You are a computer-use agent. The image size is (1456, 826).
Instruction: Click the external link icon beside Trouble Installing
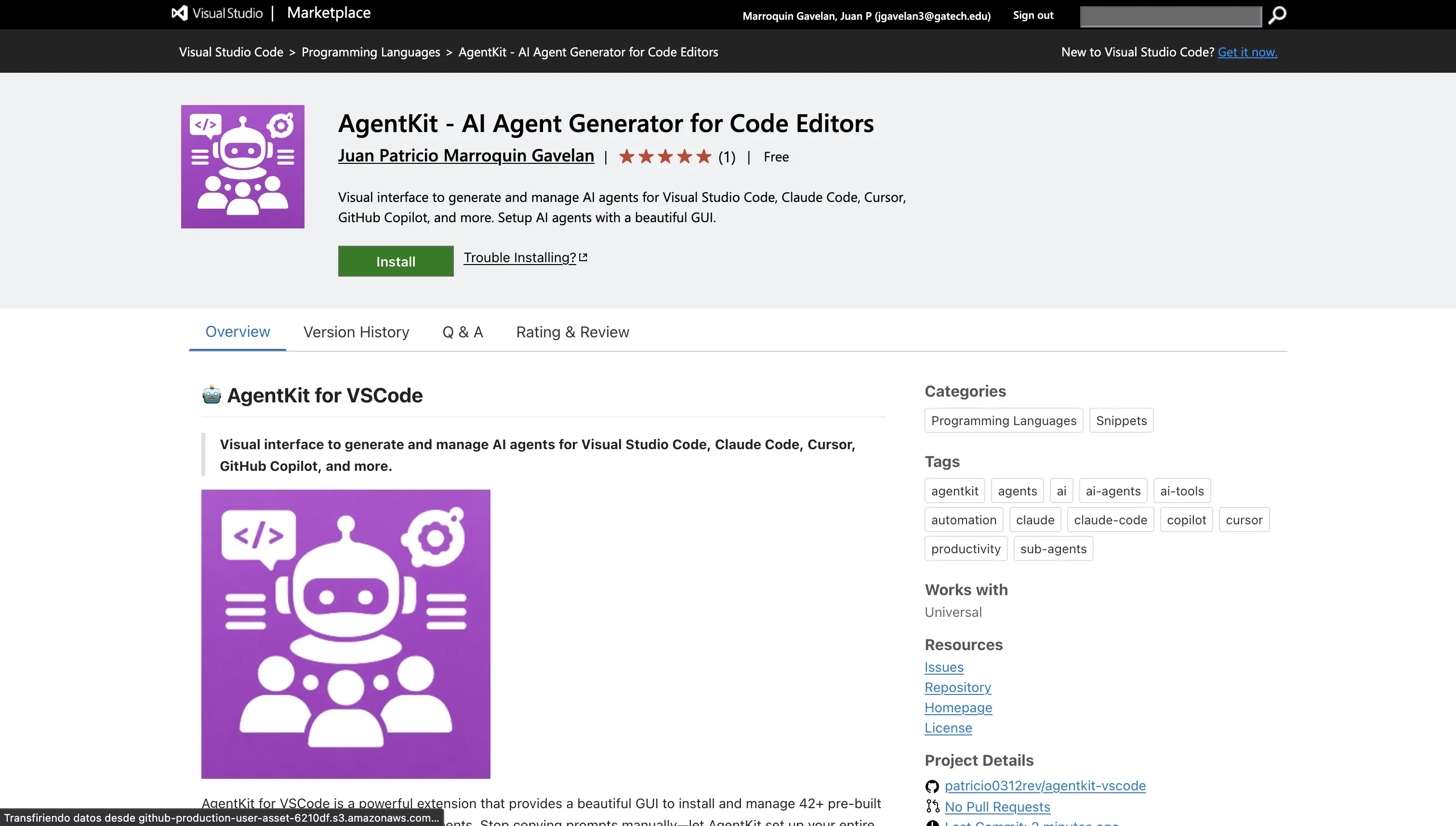[583, 257]
